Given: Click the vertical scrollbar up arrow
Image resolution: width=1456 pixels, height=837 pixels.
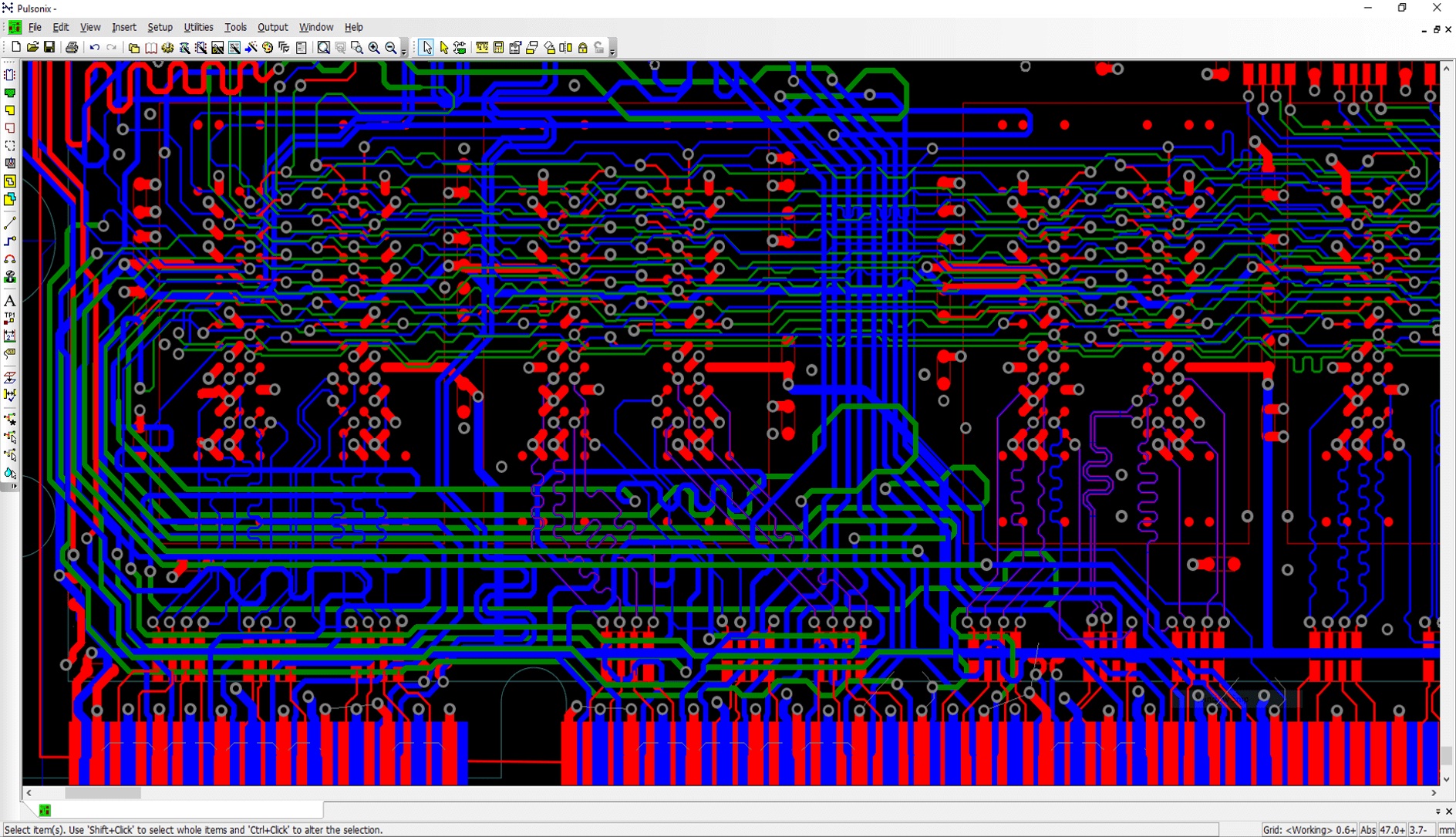Looking at the screenshot, I should click(1447, 69).
